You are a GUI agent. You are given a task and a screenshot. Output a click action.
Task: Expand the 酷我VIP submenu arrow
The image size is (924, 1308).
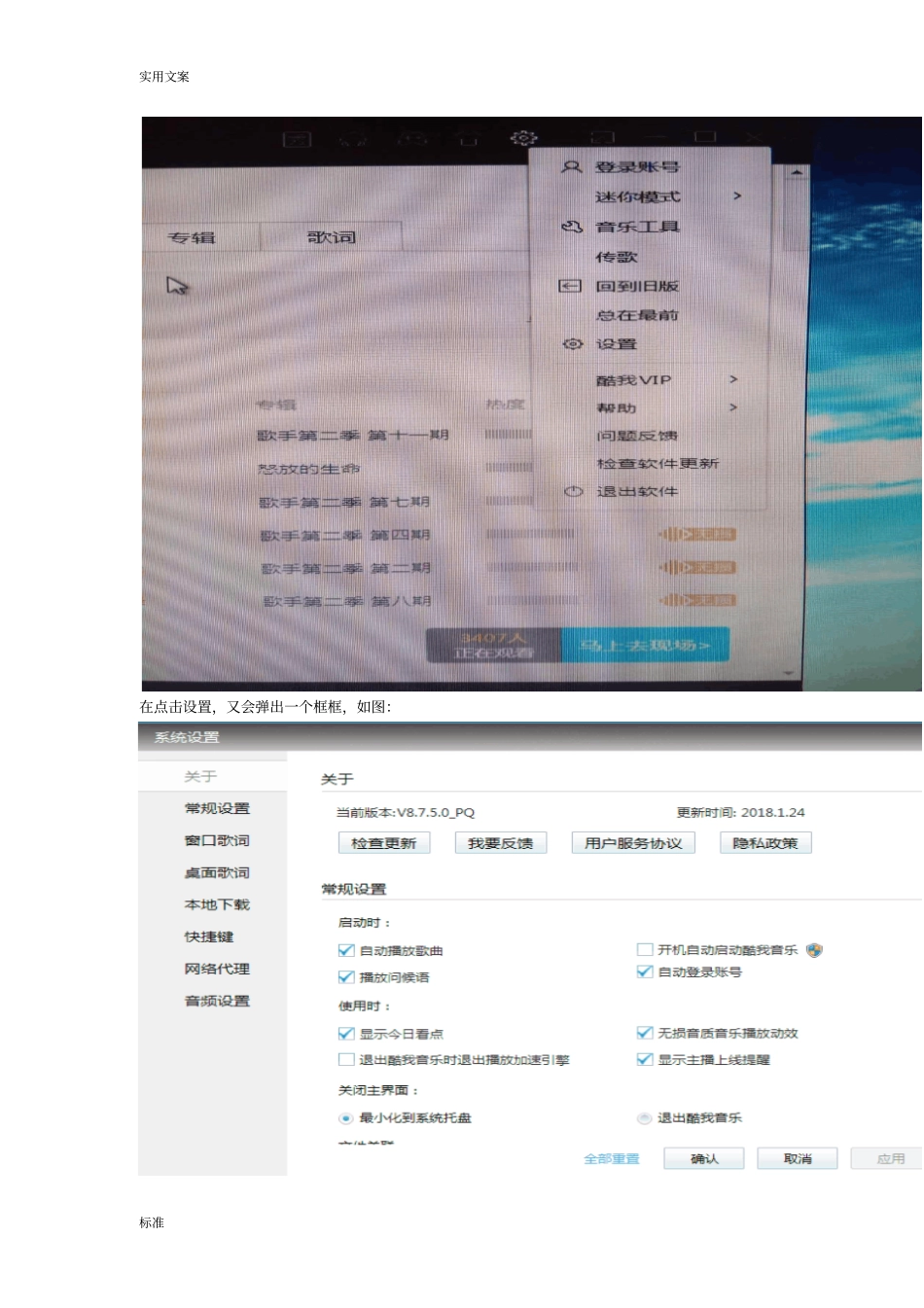point(733,379)
